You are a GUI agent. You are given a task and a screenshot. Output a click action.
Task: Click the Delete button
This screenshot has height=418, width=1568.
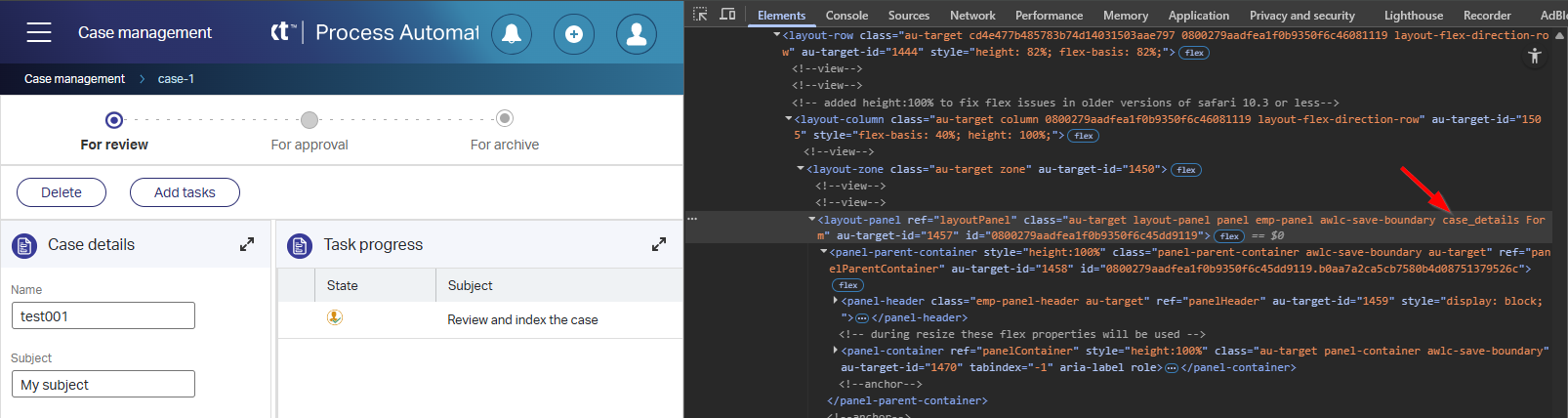pyautogui.click(x=62, y=192)
